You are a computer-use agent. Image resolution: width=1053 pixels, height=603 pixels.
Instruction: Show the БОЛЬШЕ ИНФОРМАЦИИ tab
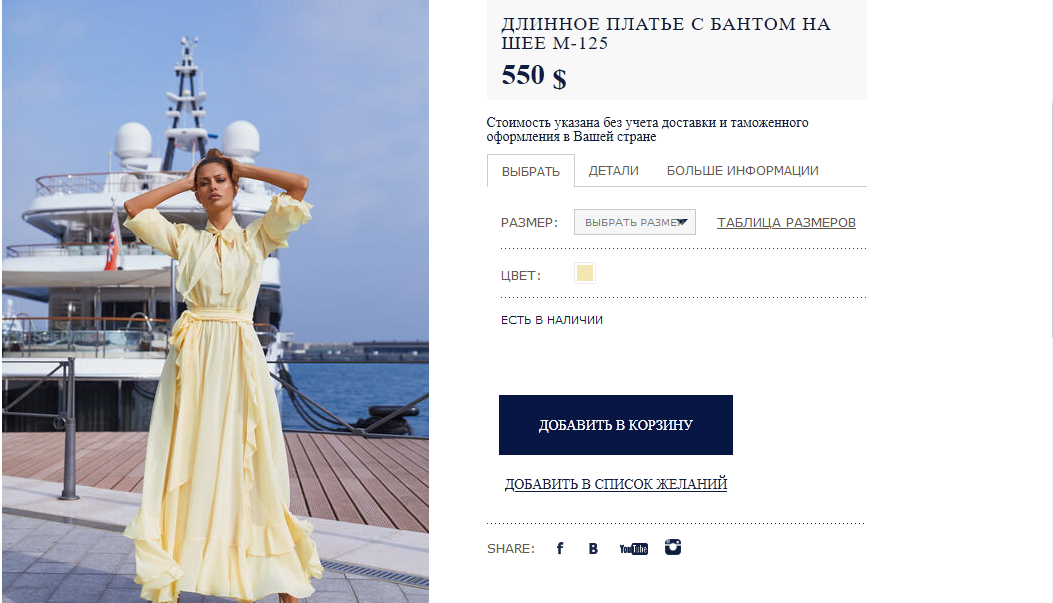tap(742, 171)
